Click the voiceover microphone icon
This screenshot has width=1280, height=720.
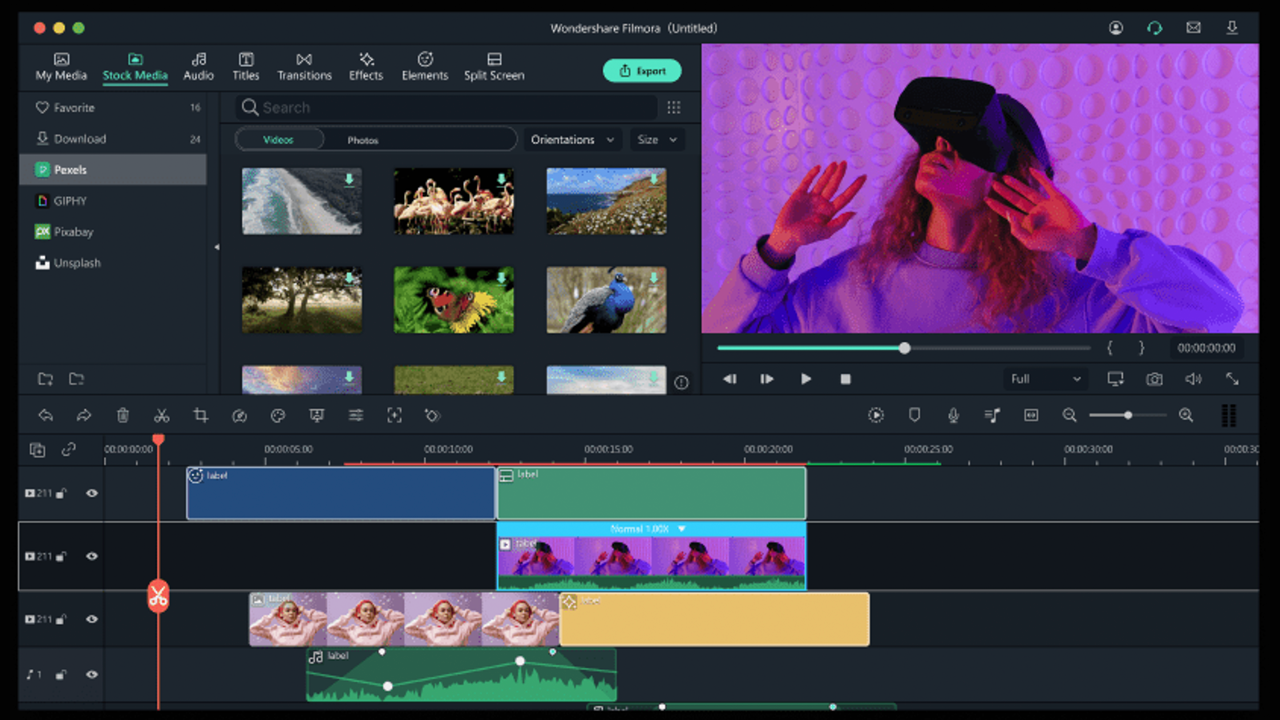tap(953, 416)
